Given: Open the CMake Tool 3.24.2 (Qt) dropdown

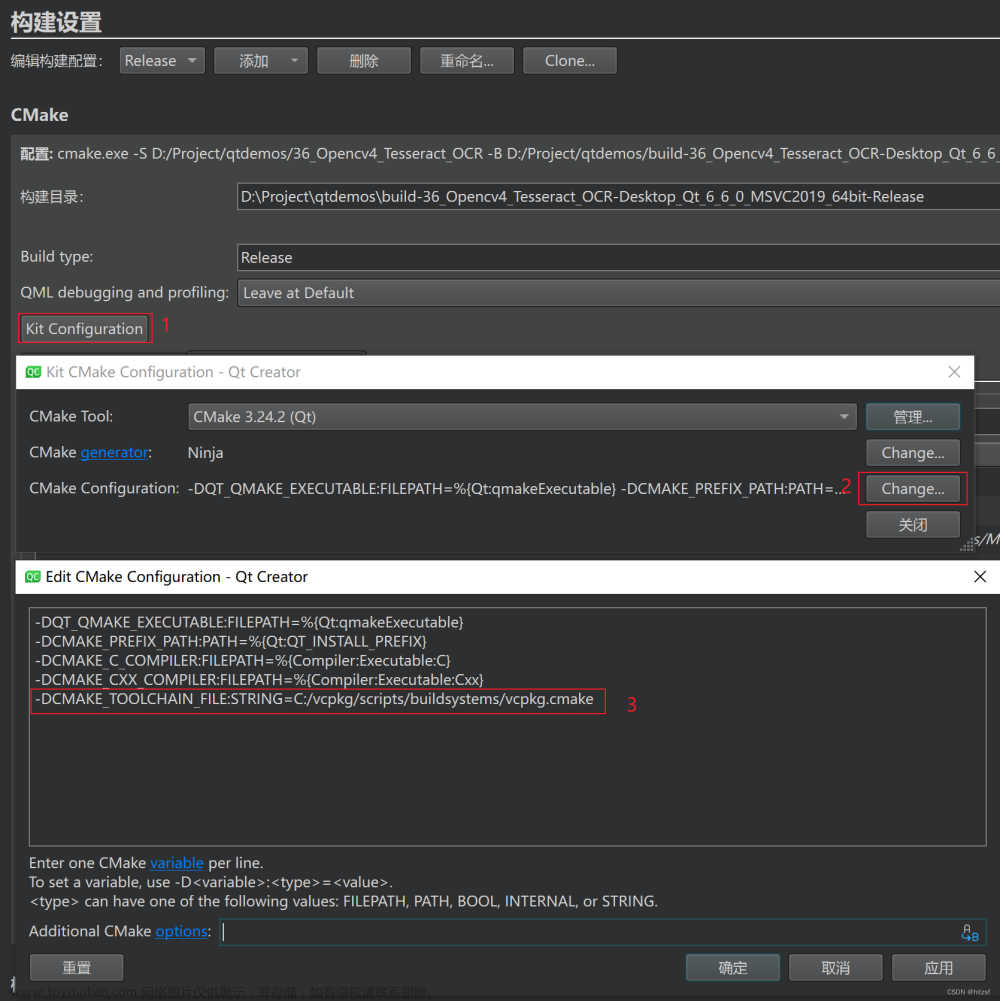Looking at the screenshot, I should tap(522, 417).
